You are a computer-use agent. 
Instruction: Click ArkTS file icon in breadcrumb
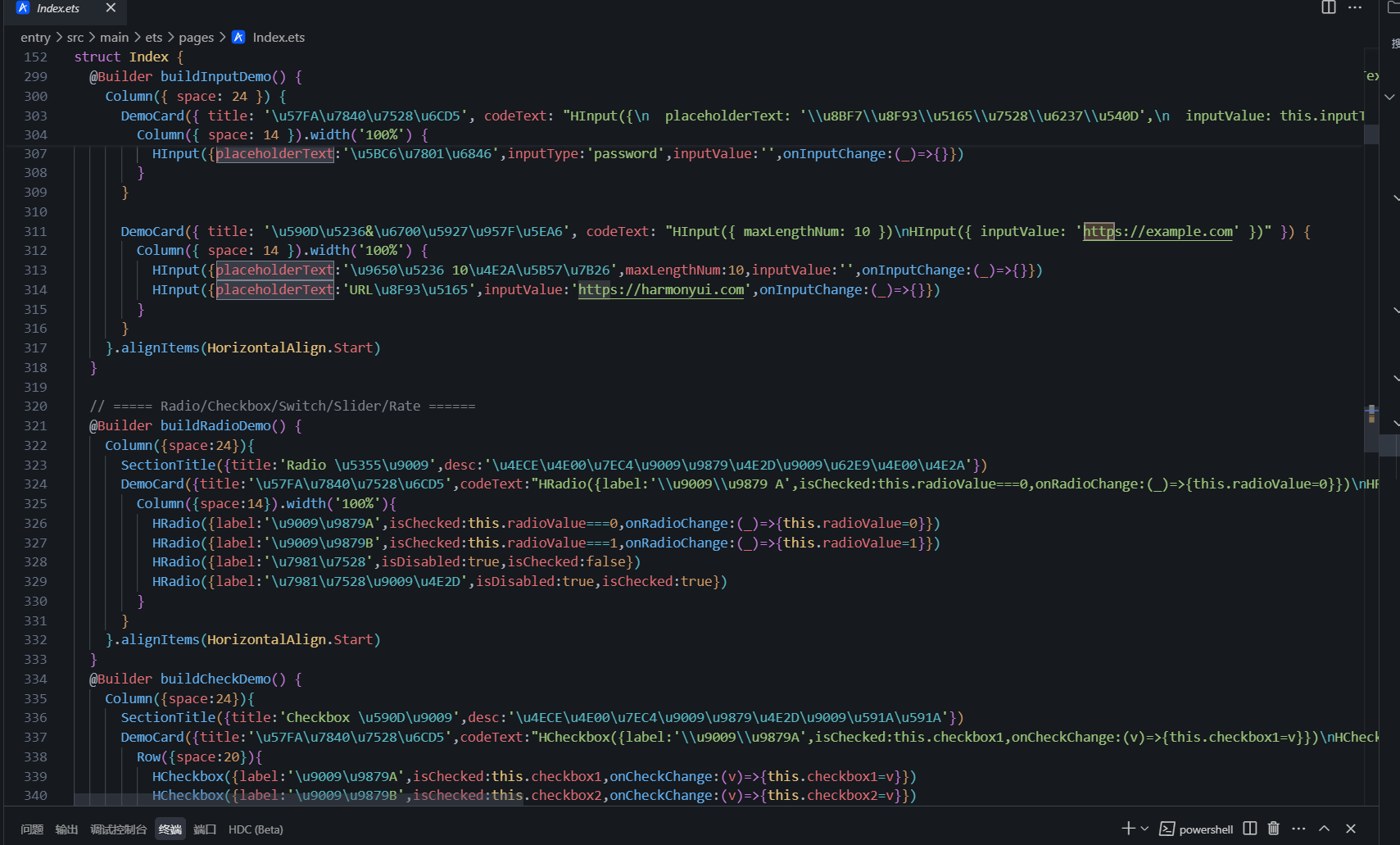(x=238, y=37)
